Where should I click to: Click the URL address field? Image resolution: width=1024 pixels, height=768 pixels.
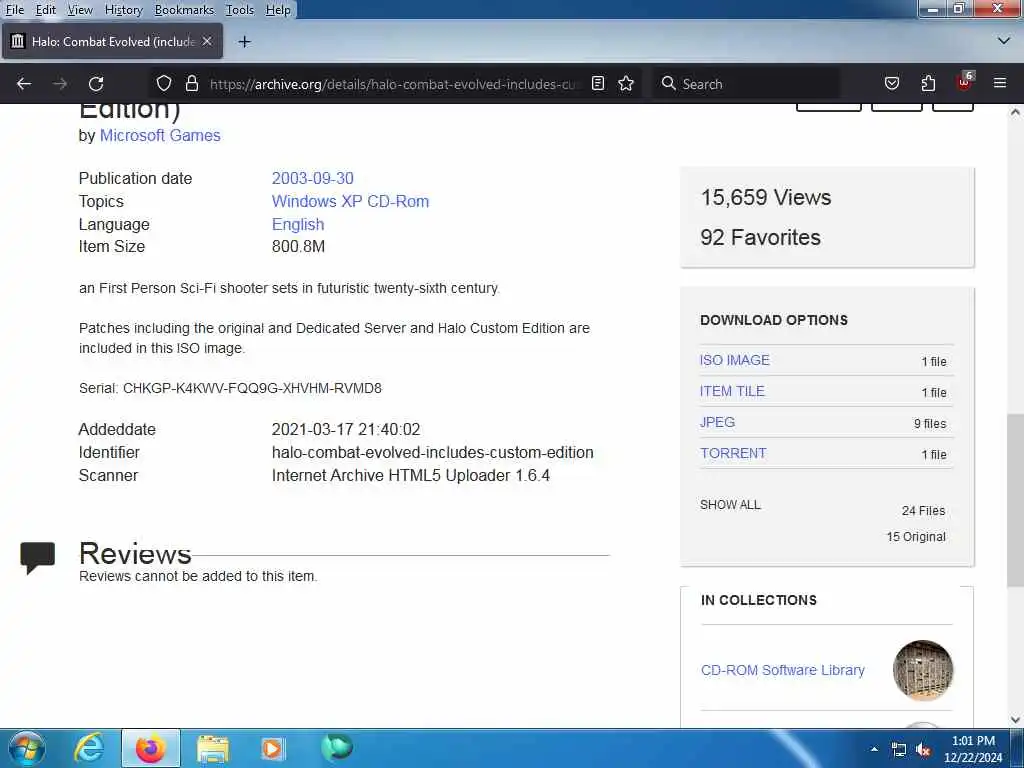(x=394, y=84)
